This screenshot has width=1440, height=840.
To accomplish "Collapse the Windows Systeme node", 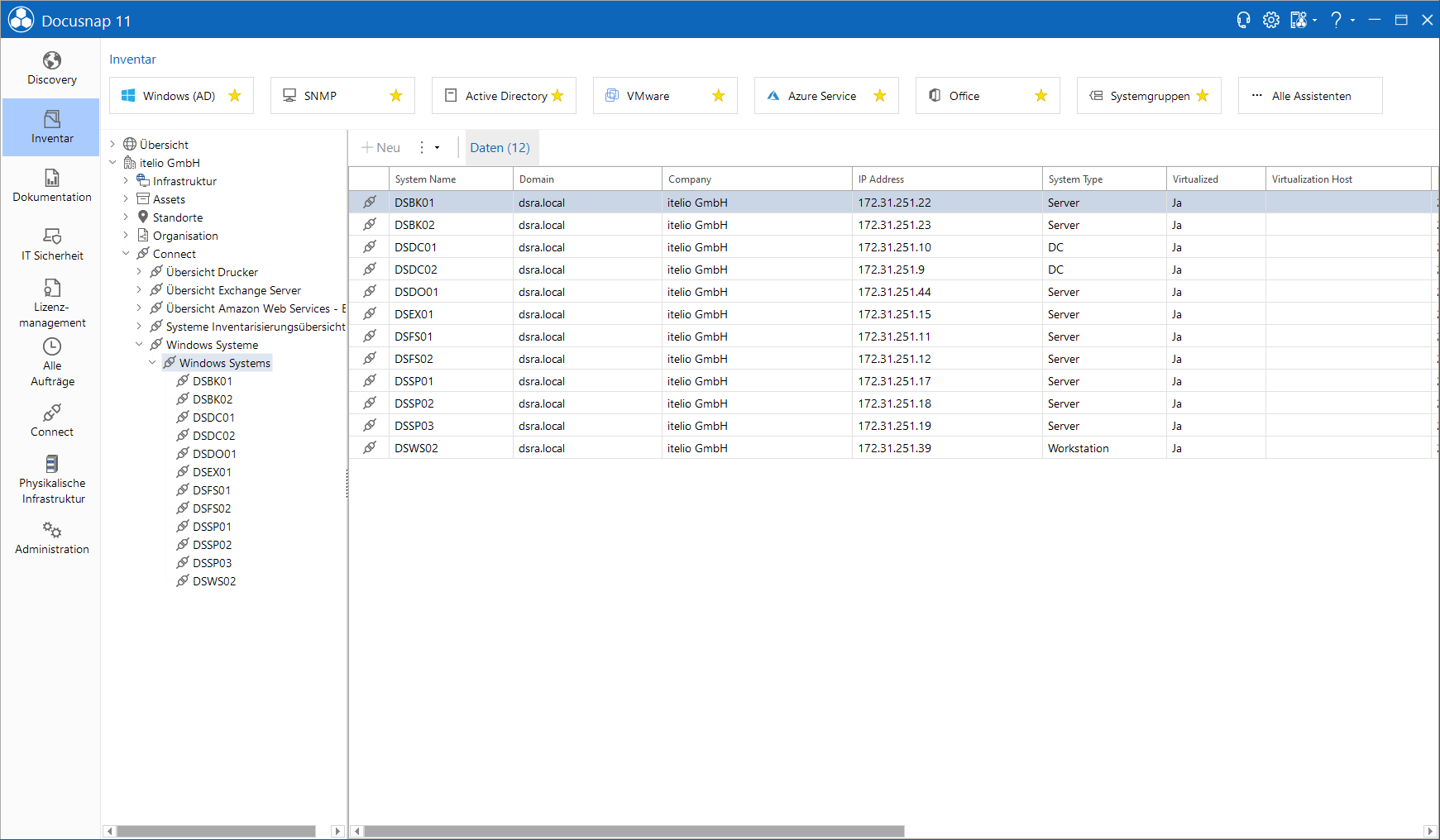I will (139, 345).
